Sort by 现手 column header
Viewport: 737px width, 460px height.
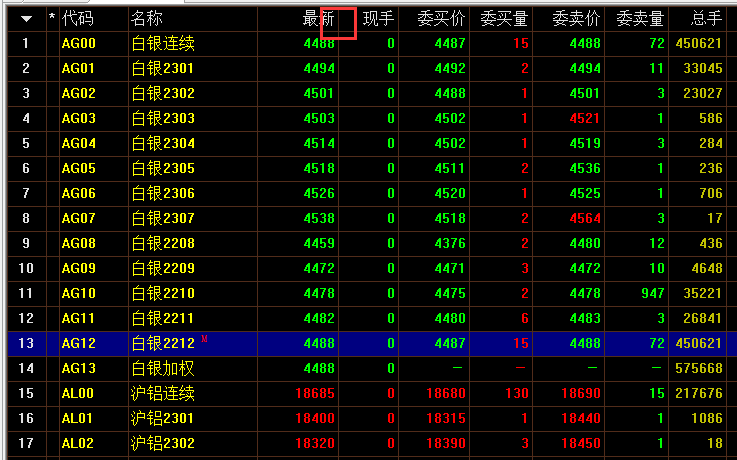pos(378,19)
